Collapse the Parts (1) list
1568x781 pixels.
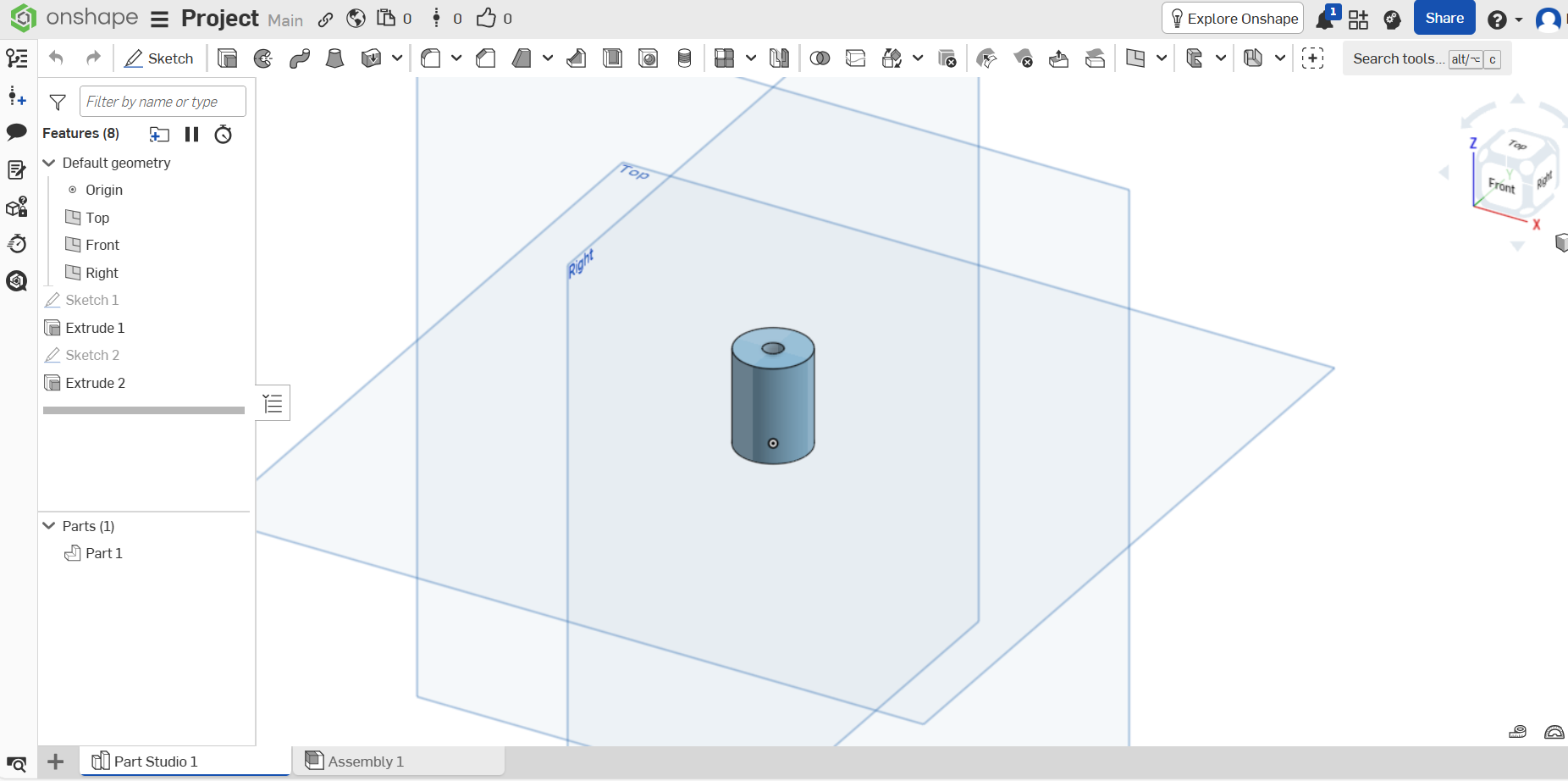(x=49, y=526)
